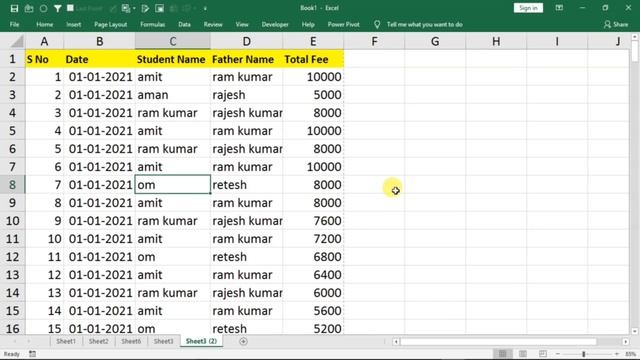Click the Tell me lightbulb icon

[x=377, y=24]
